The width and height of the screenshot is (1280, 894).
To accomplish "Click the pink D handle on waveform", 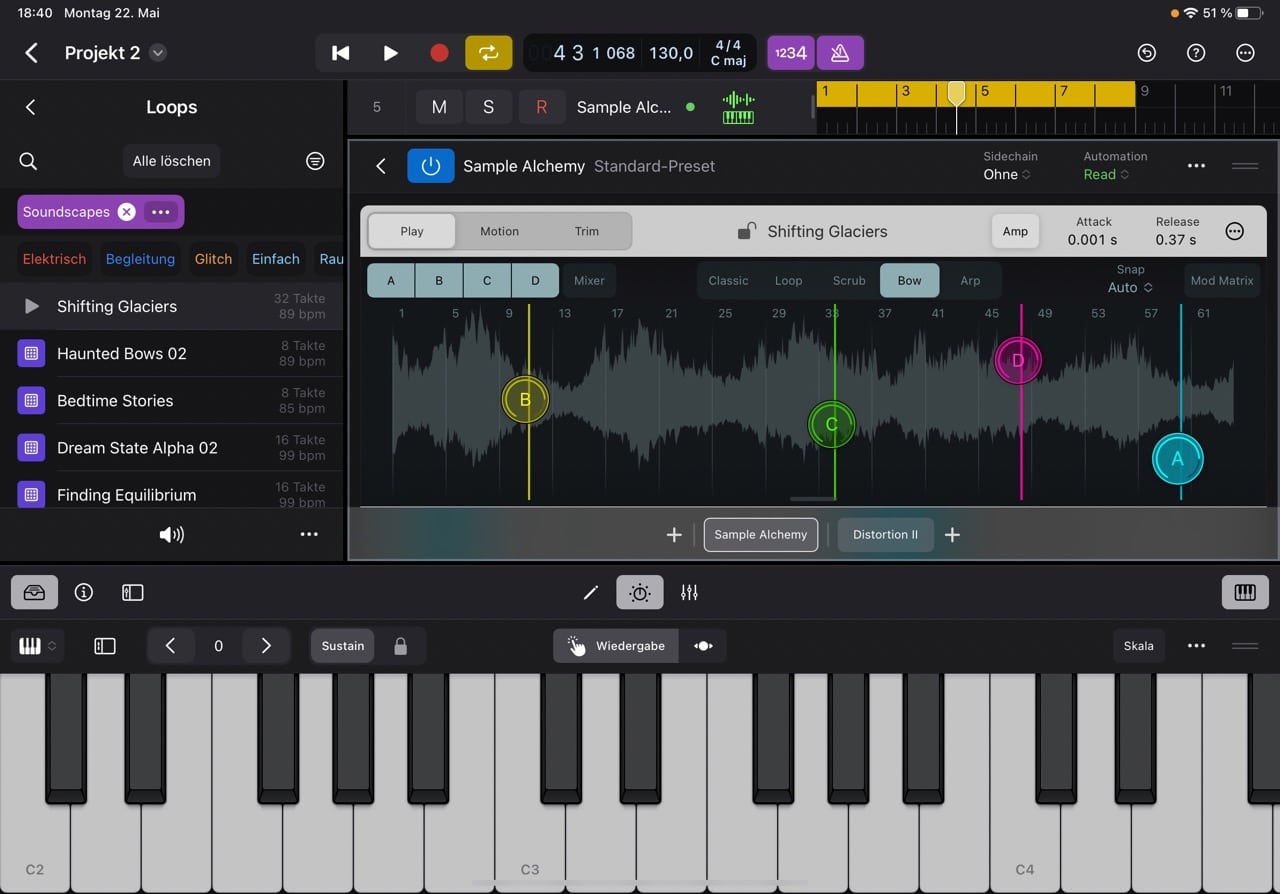I will (x=1018, y=361).
